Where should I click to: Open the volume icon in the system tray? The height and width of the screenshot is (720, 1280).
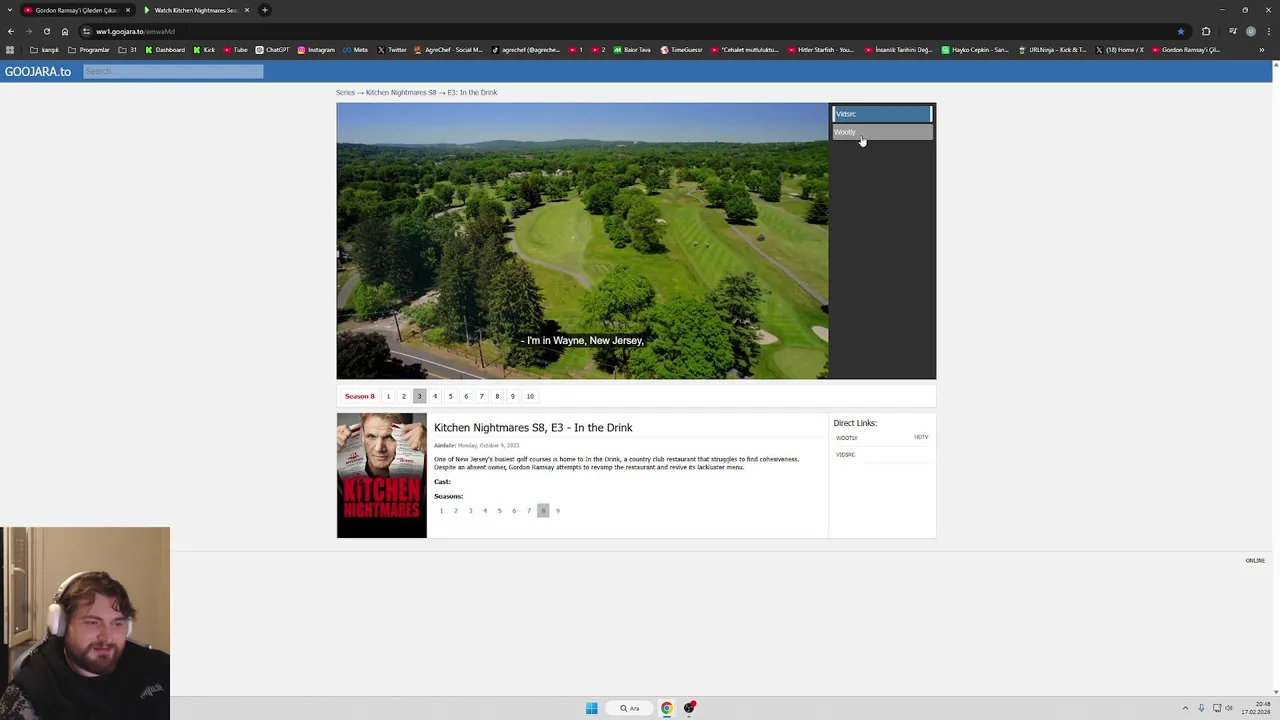point(1229,708)
